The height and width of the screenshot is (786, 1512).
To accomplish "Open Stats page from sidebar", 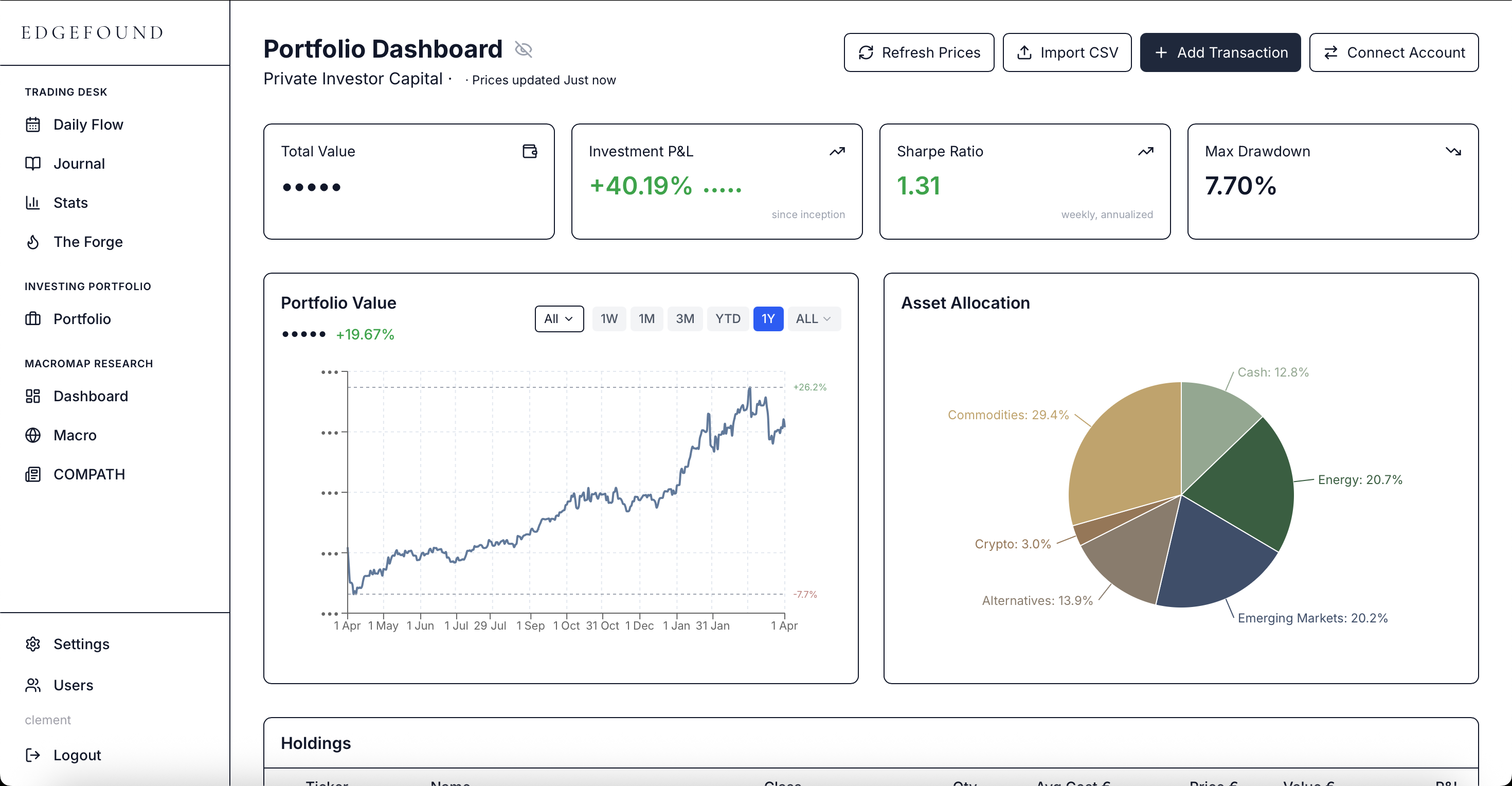I will point(70,203).
